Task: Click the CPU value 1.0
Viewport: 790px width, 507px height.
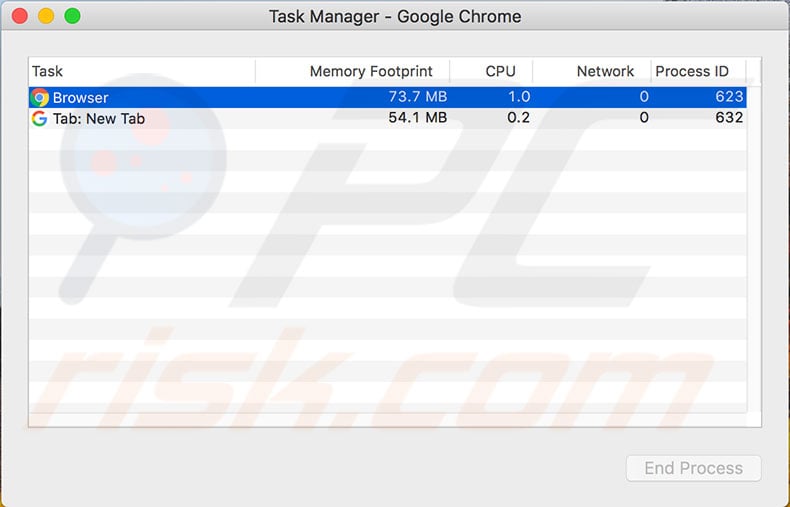Action: tap(519, 96)
